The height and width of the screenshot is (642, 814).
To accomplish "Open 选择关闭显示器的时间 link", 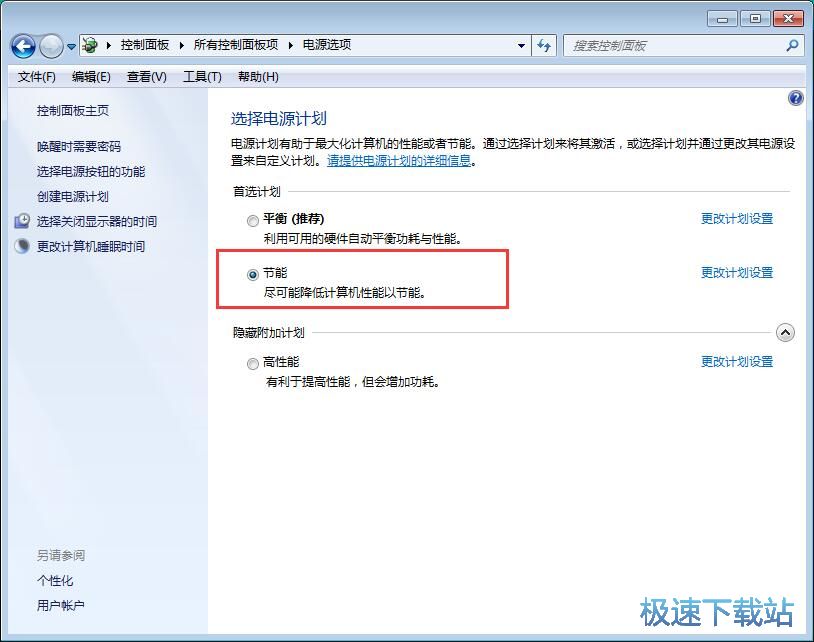I will click(97, 222).
